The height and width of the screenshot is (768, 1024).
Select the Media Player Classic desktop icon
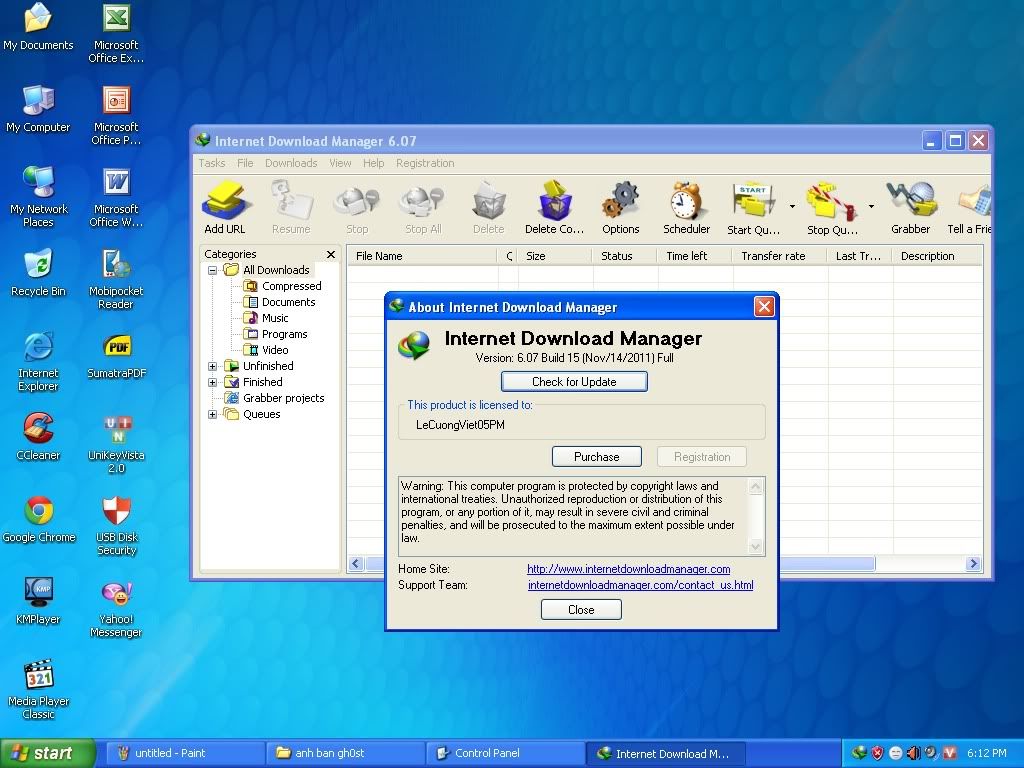(38, 690)
